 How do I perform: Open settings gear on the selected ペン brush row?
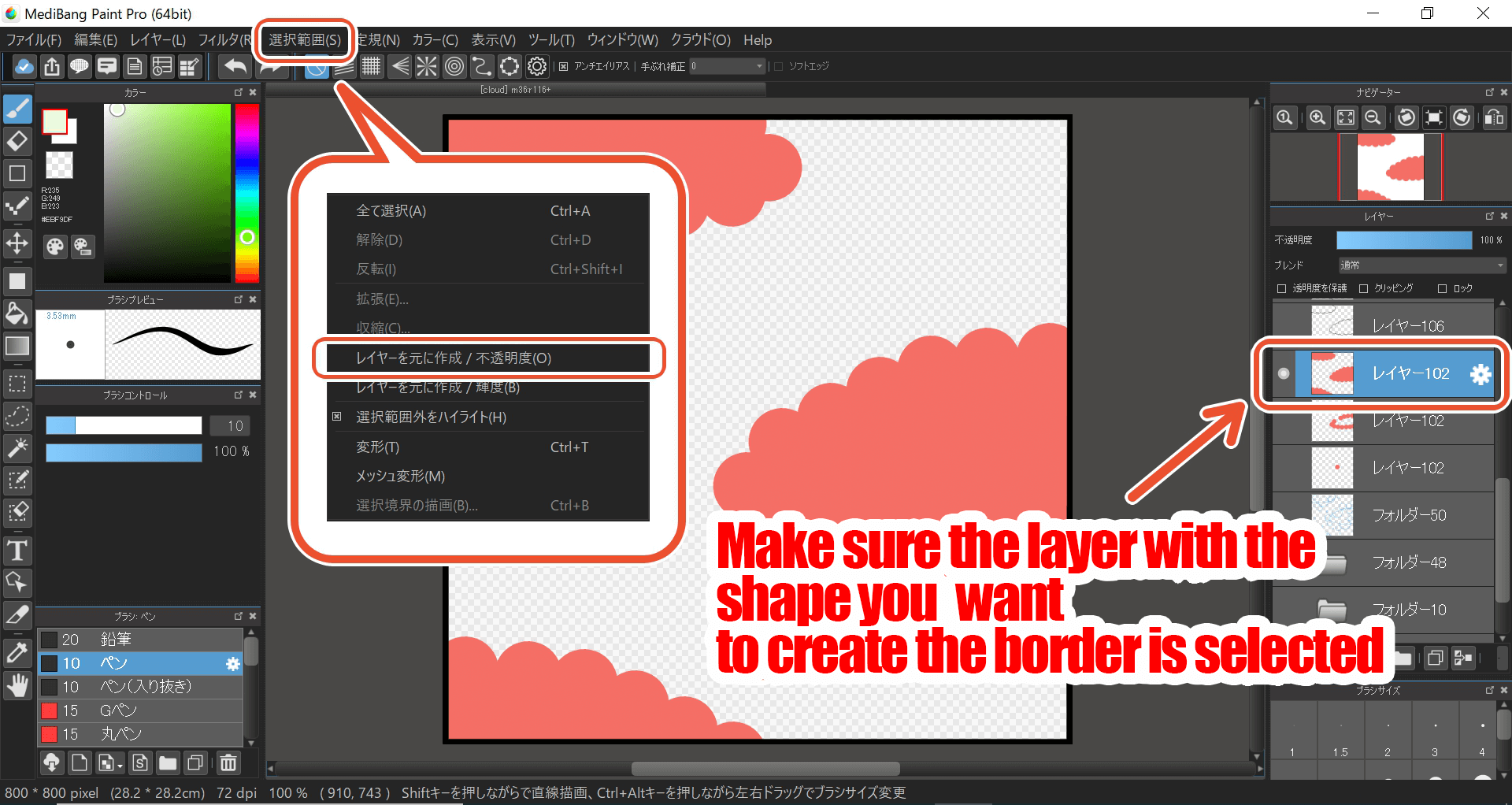[232, 664]
